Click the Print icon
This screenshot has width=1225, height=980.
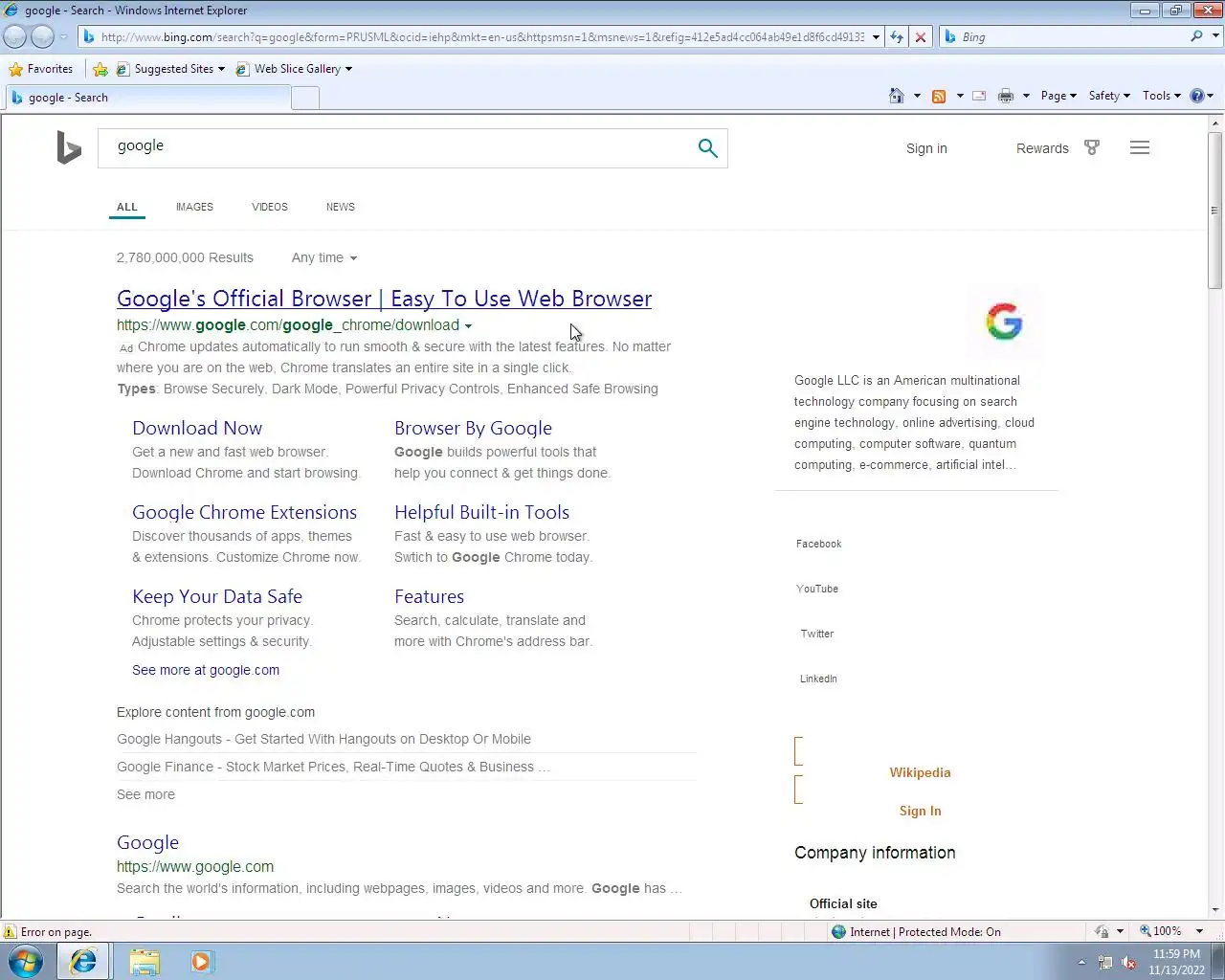(1006, 96)
